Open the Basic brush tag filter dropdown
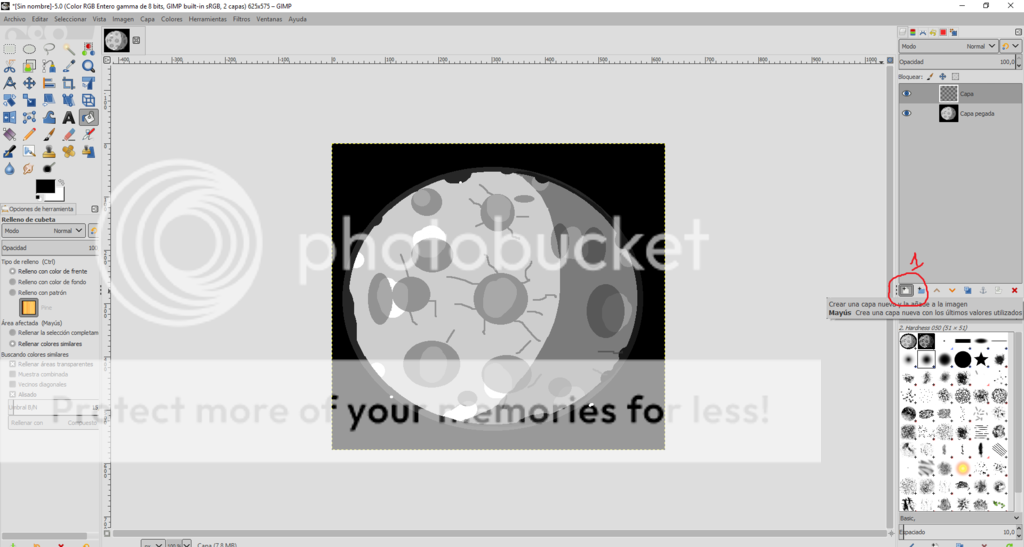Viewport: 1024px width, 547px height. [959, 518]
